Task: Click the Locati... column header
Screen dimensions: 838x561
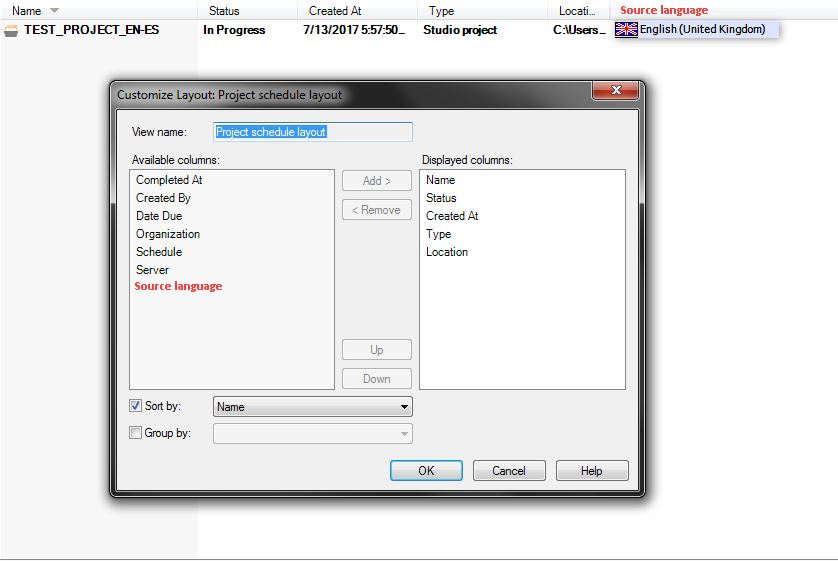Action: coord(577,11)
